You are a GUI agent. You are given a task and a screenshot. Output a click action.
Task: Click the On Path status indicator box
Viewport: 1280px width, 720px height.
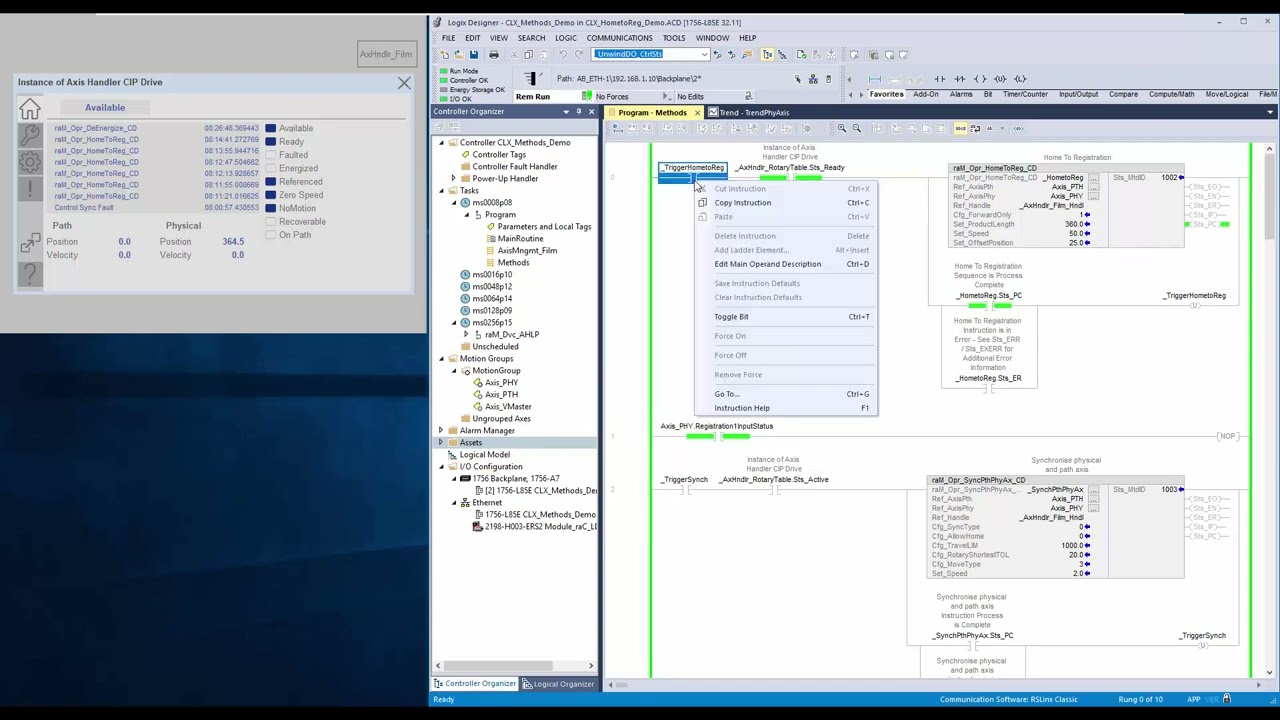tap(270, 235)
